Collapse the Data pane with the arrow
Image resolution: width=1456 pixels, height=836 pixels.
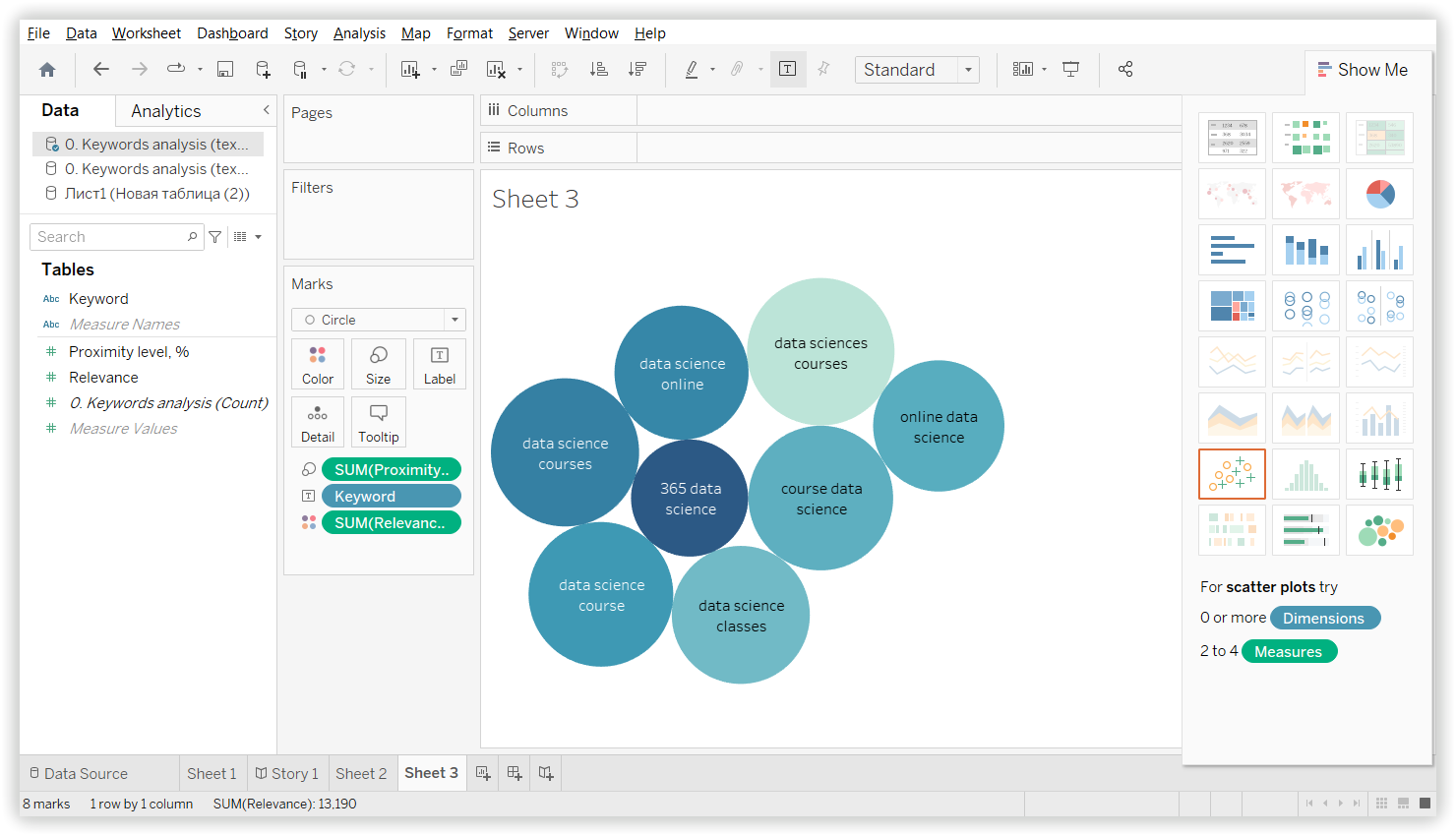[x=266, y=110]
